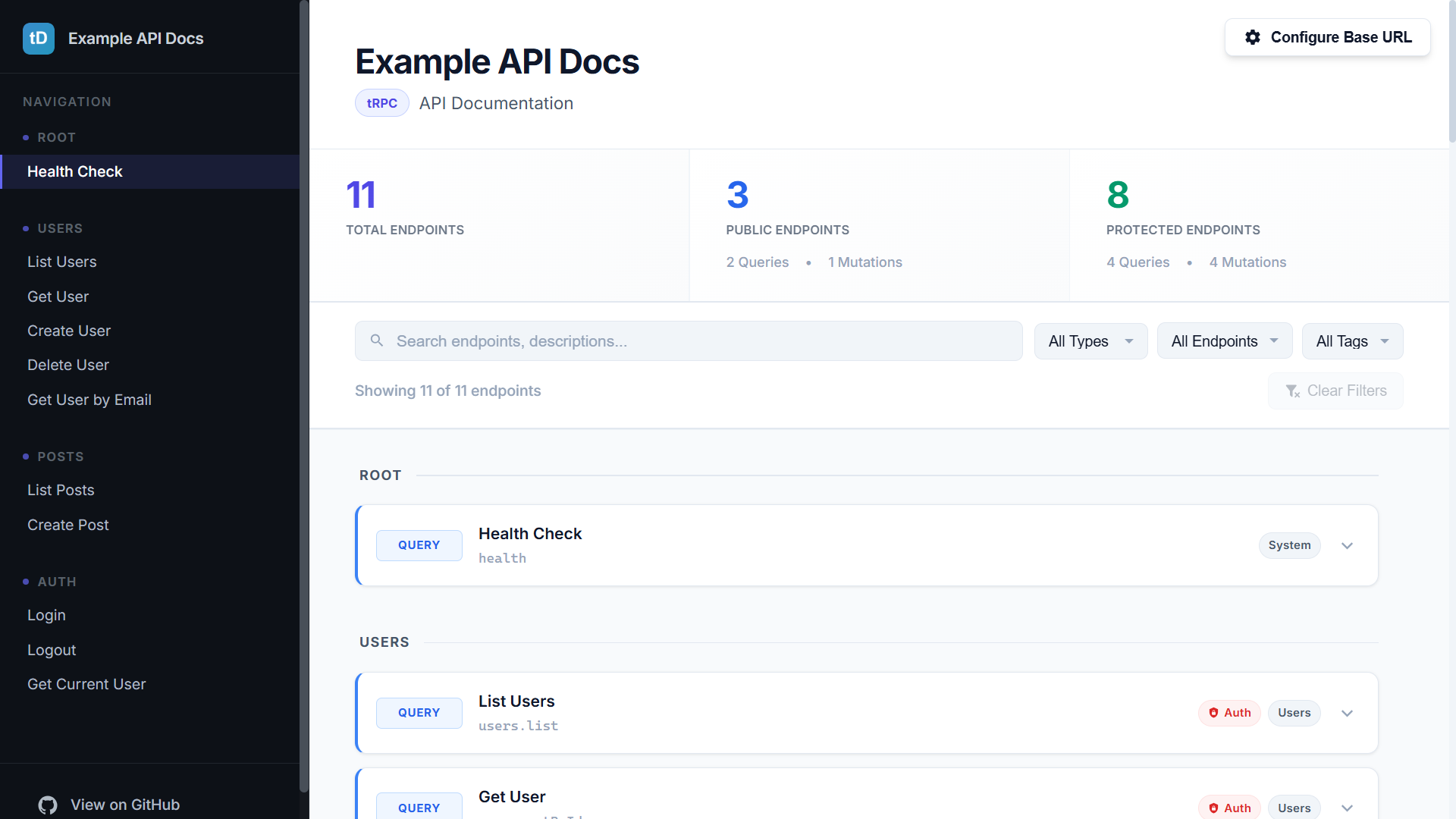Open the All Endpoints dropdown
Screen dimensions: 1456x819
point(1225,341)
